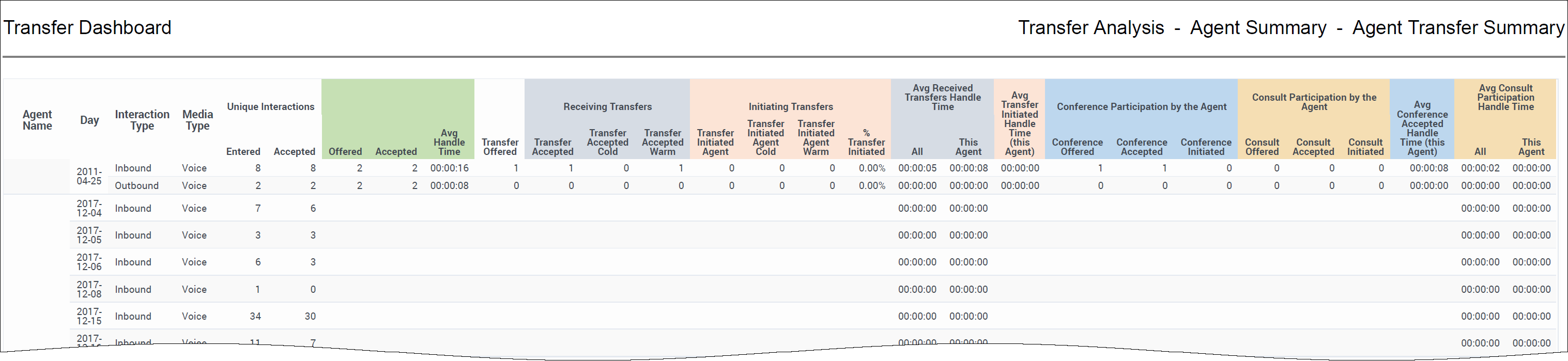Select the "Day" column header
Viewport: 1568px width, 361px height.
point(89,120)
